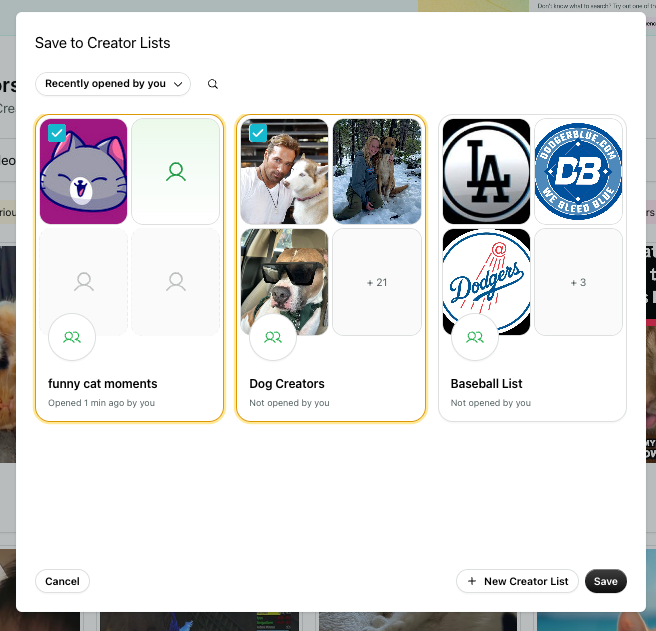Image resolution: width=656 pixels, height=631 pixels.
Task: Click the purple cartoon cat thumbnail
Action: pos(84,172)
